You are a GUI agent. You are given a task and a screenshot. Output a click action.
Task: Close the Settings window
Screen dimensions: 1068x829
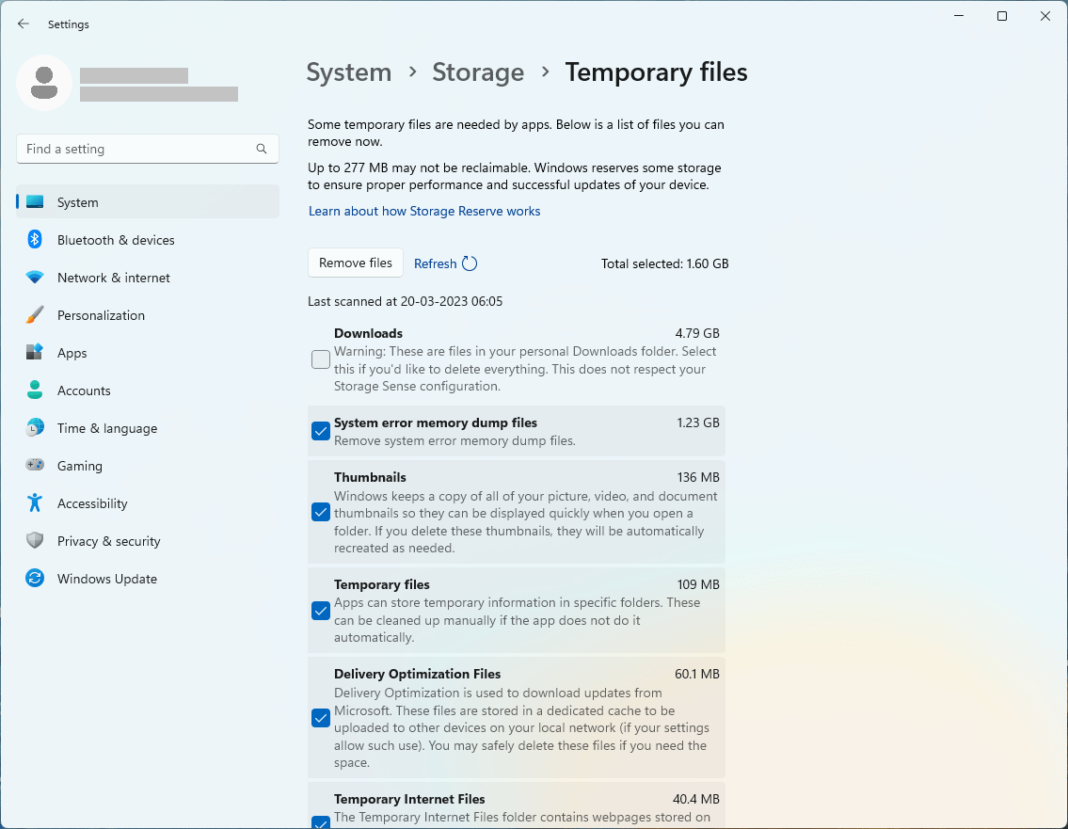pyautogui.click(x=1046, y=16)
